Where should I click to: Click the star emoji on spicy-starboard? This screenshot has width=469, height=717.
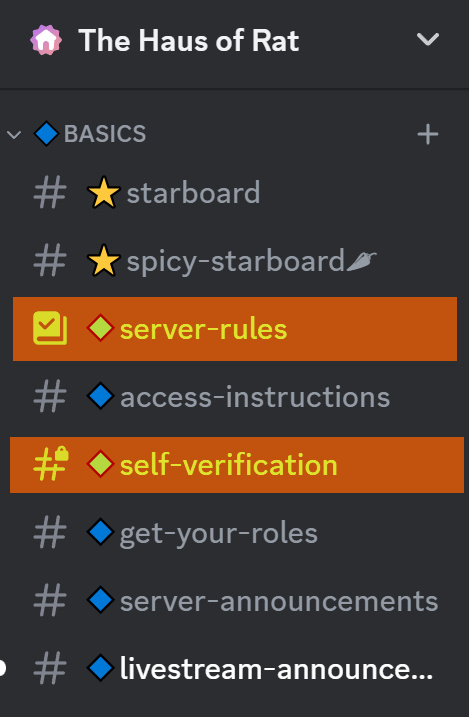(104, 261)
